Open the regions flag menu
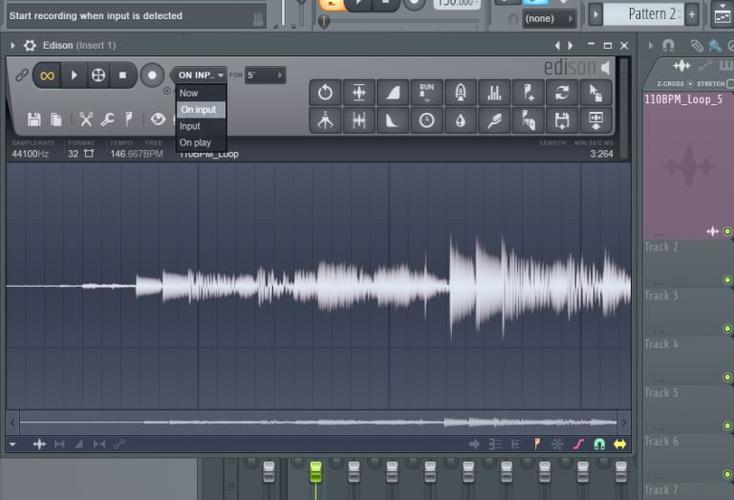Screen dimensions: 734x500 [129, 119]
